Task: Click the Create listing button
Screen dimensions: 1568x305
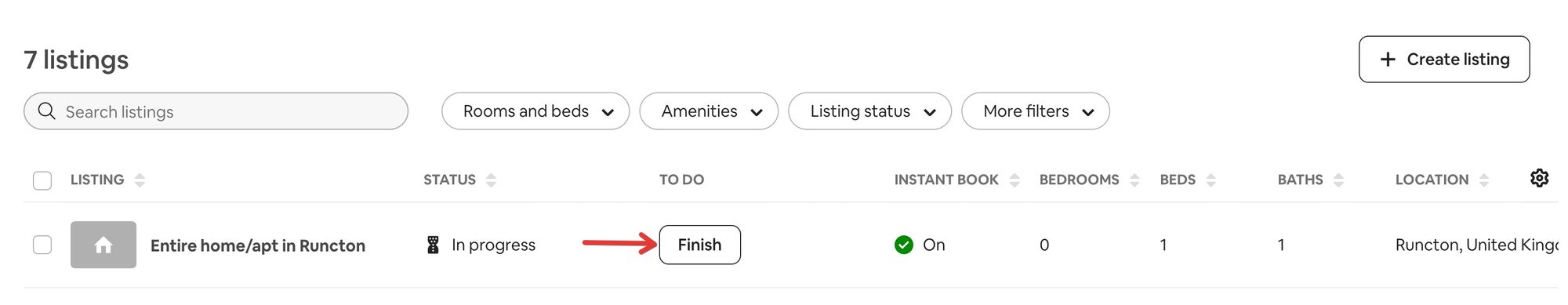Action: tap(1444, 59)
